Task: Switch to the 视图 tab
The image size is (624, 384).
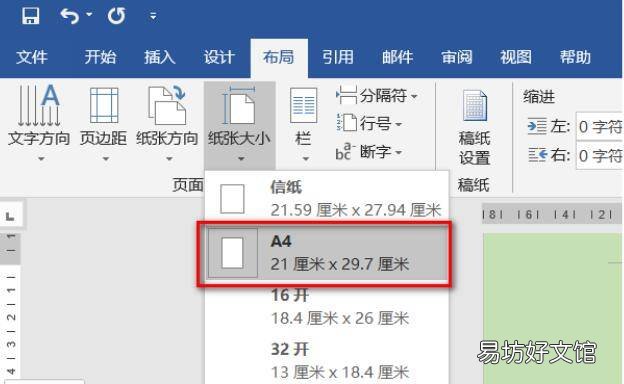Action: (516, 57)
